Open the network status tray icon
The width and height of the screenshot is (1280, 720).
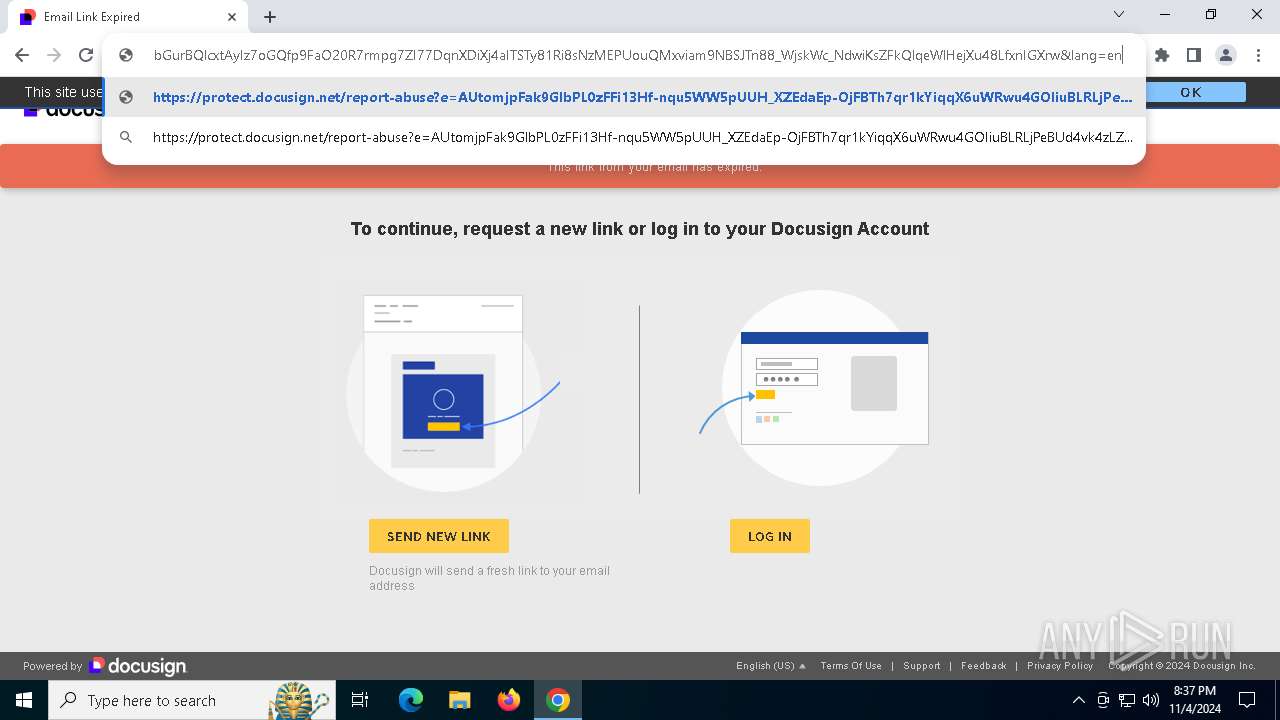point(1127,700)
